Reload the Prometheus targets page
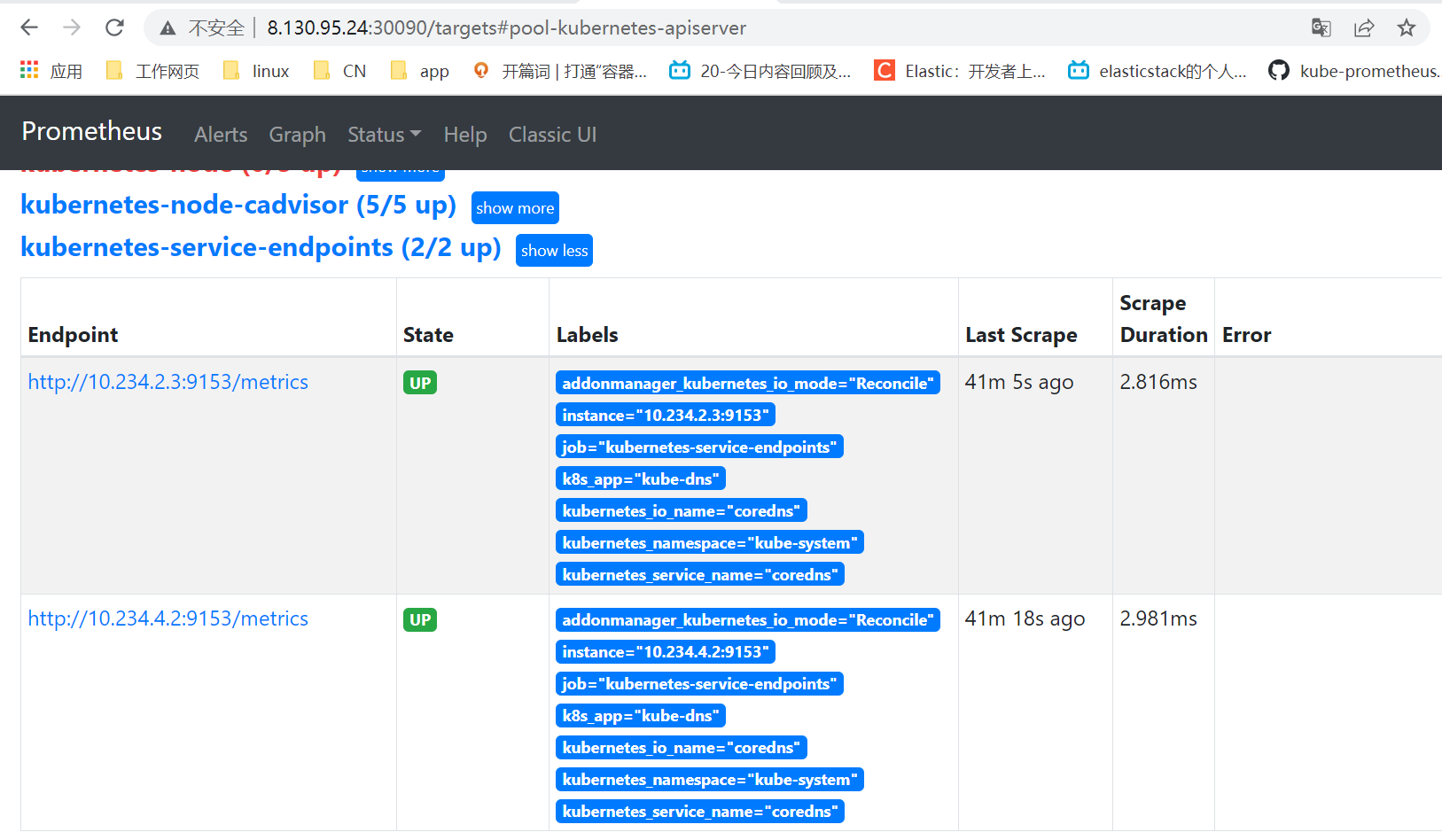 coord(114,27)
